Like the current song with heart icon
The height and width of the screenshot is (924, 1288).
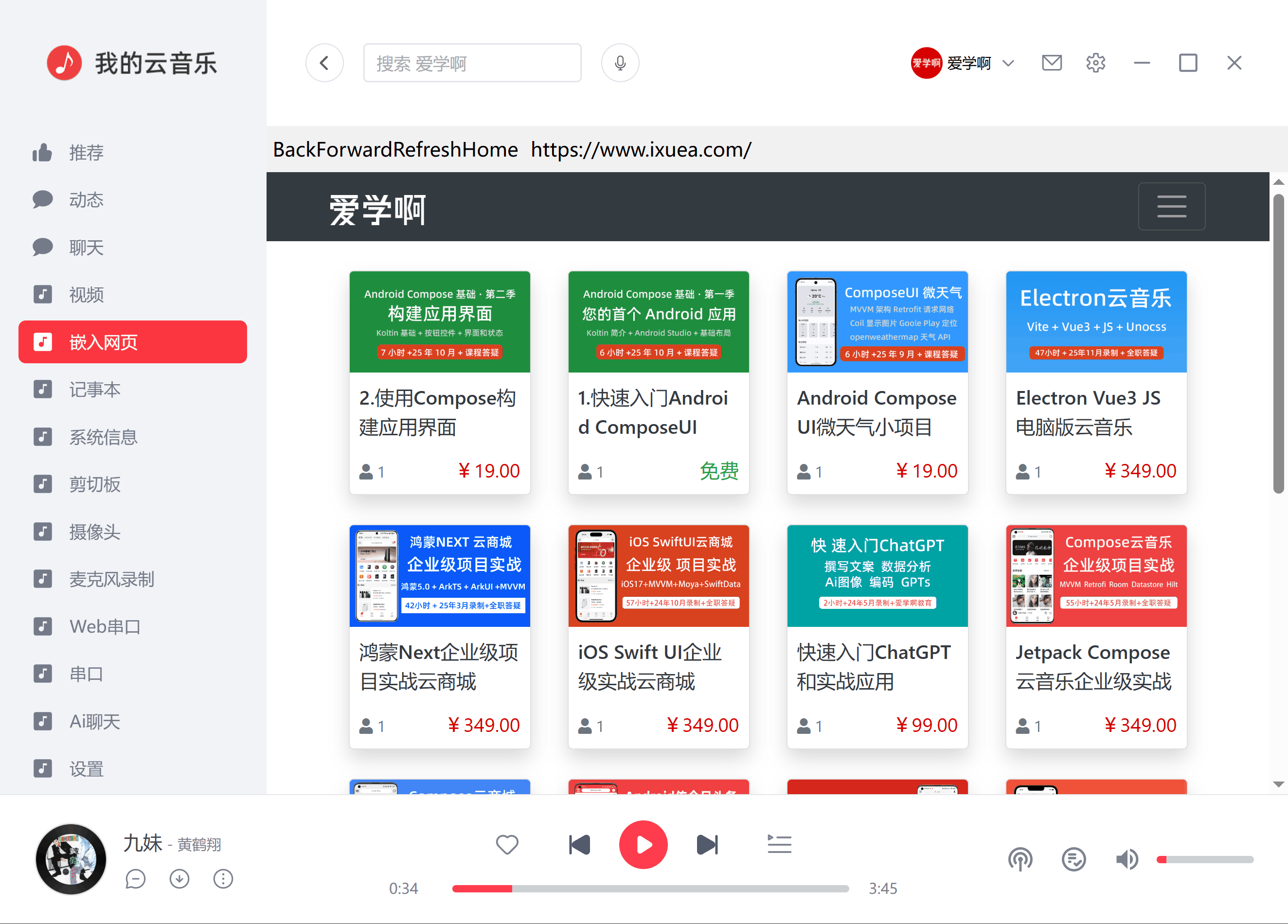[506, 844]
